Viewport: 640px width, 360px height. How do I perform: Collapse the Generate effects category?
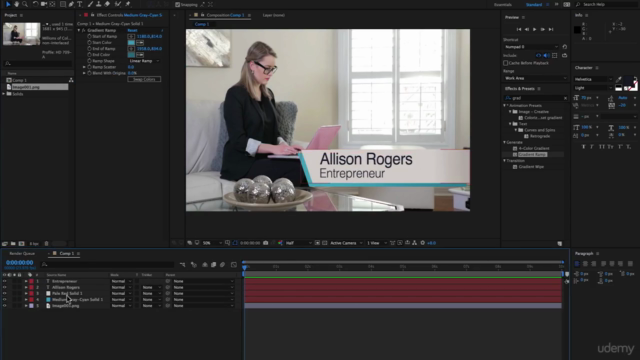505,142
